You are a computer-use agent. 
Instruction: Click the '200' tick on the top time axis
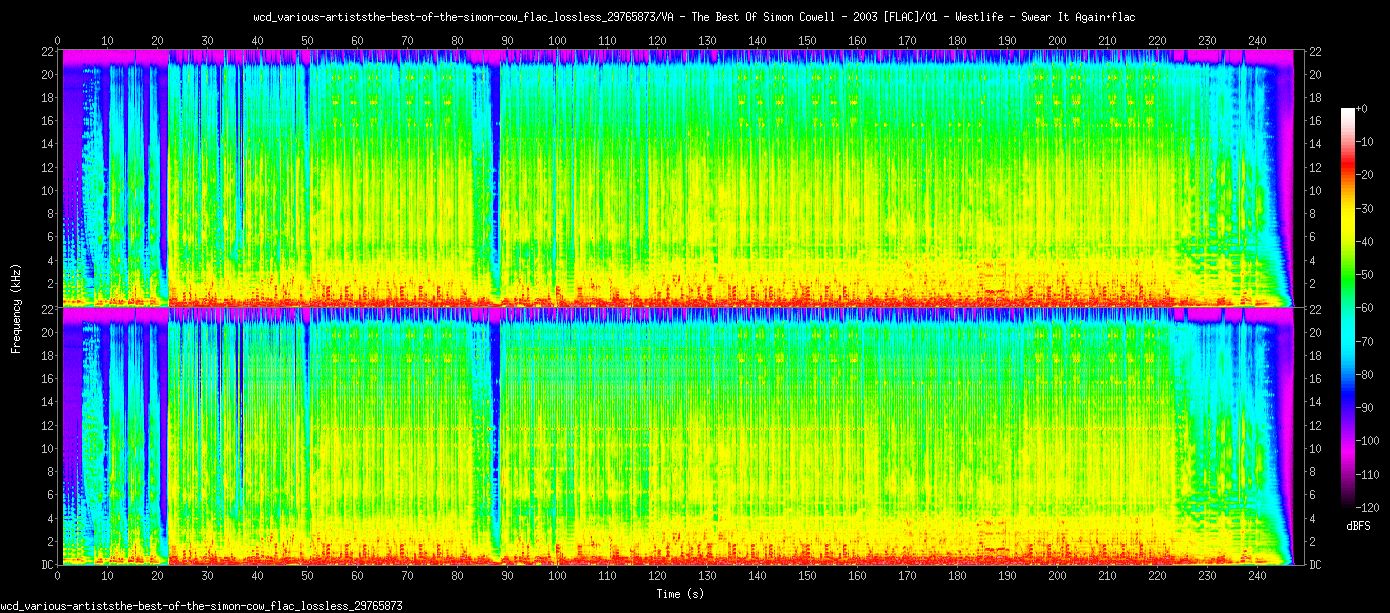pos(1057,40)
